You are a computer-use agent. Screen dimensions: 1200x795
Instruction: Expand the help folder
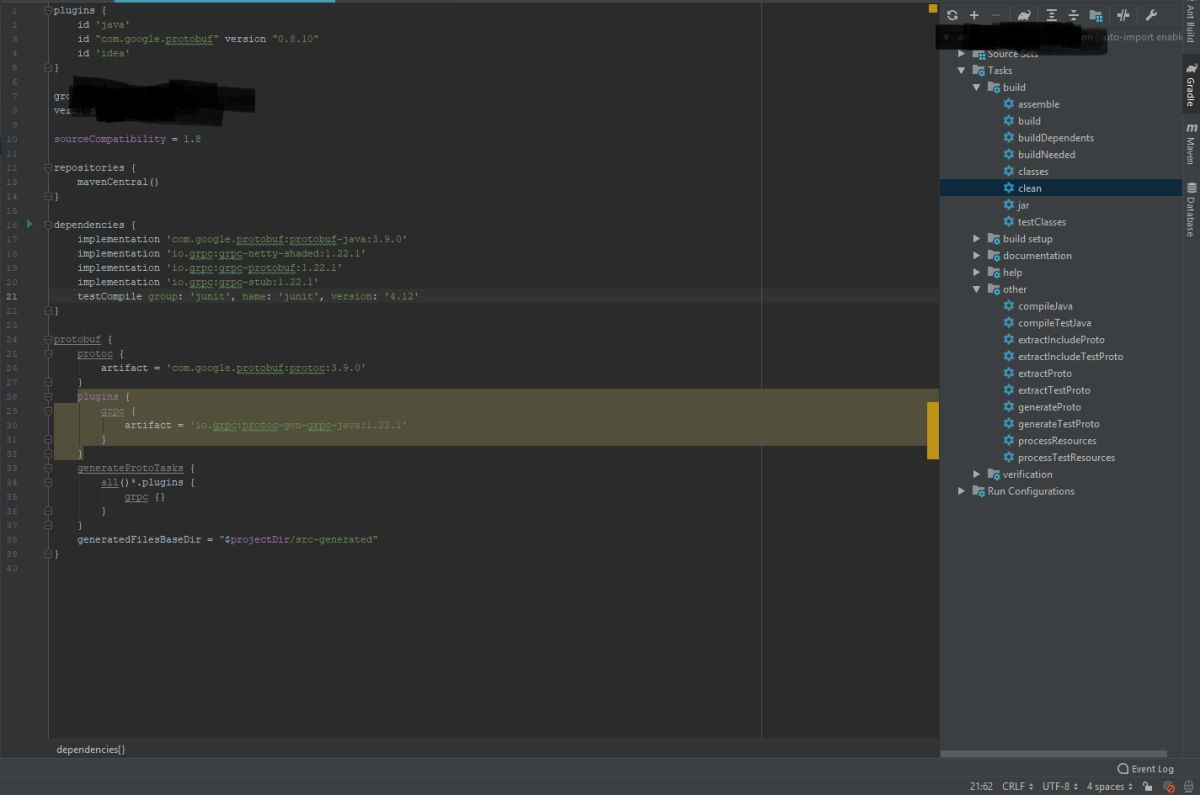977,272
